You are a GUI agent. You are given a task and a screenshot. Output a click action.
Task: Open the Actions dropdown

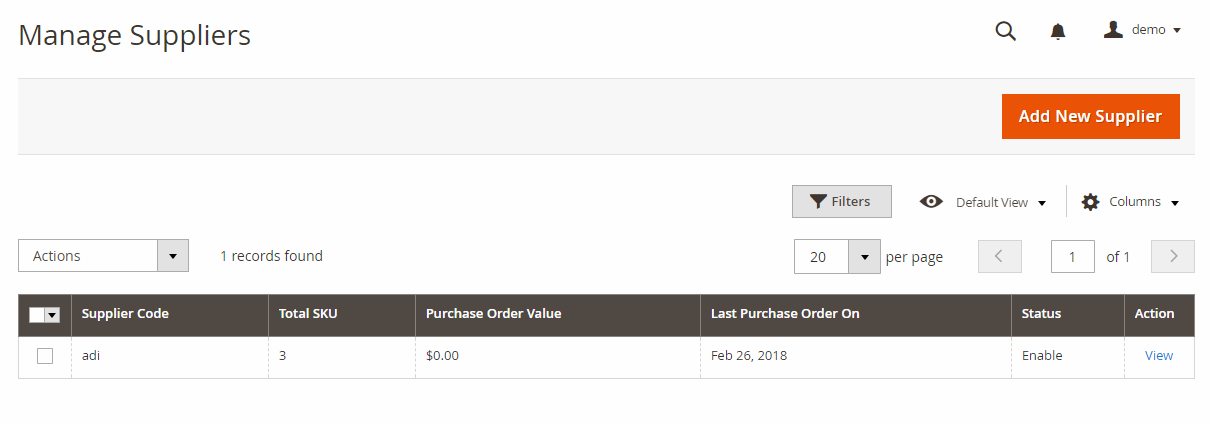[x=104, y=256]
